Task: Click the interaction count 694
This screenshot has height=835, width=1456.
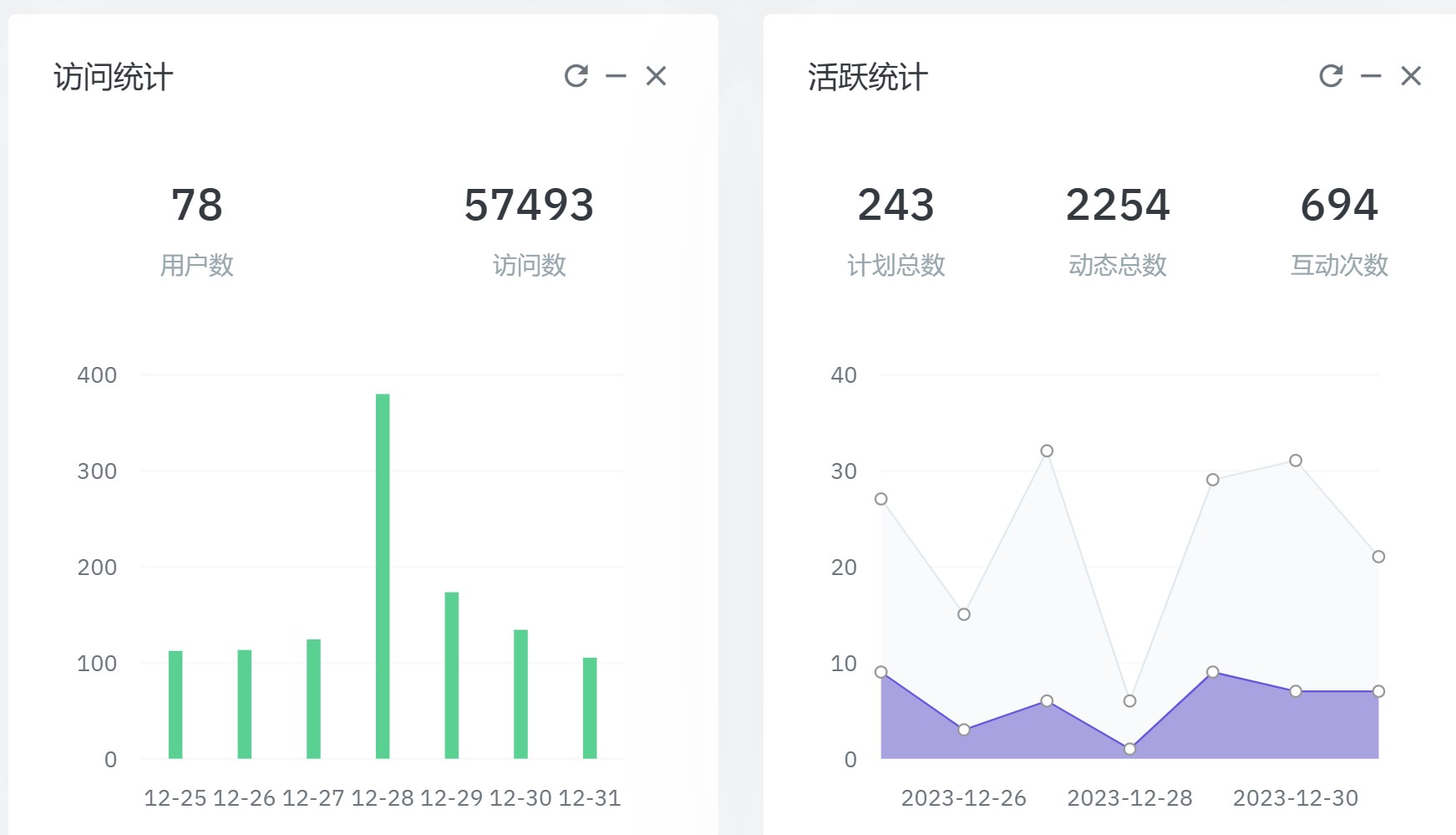Action: 1339,205
